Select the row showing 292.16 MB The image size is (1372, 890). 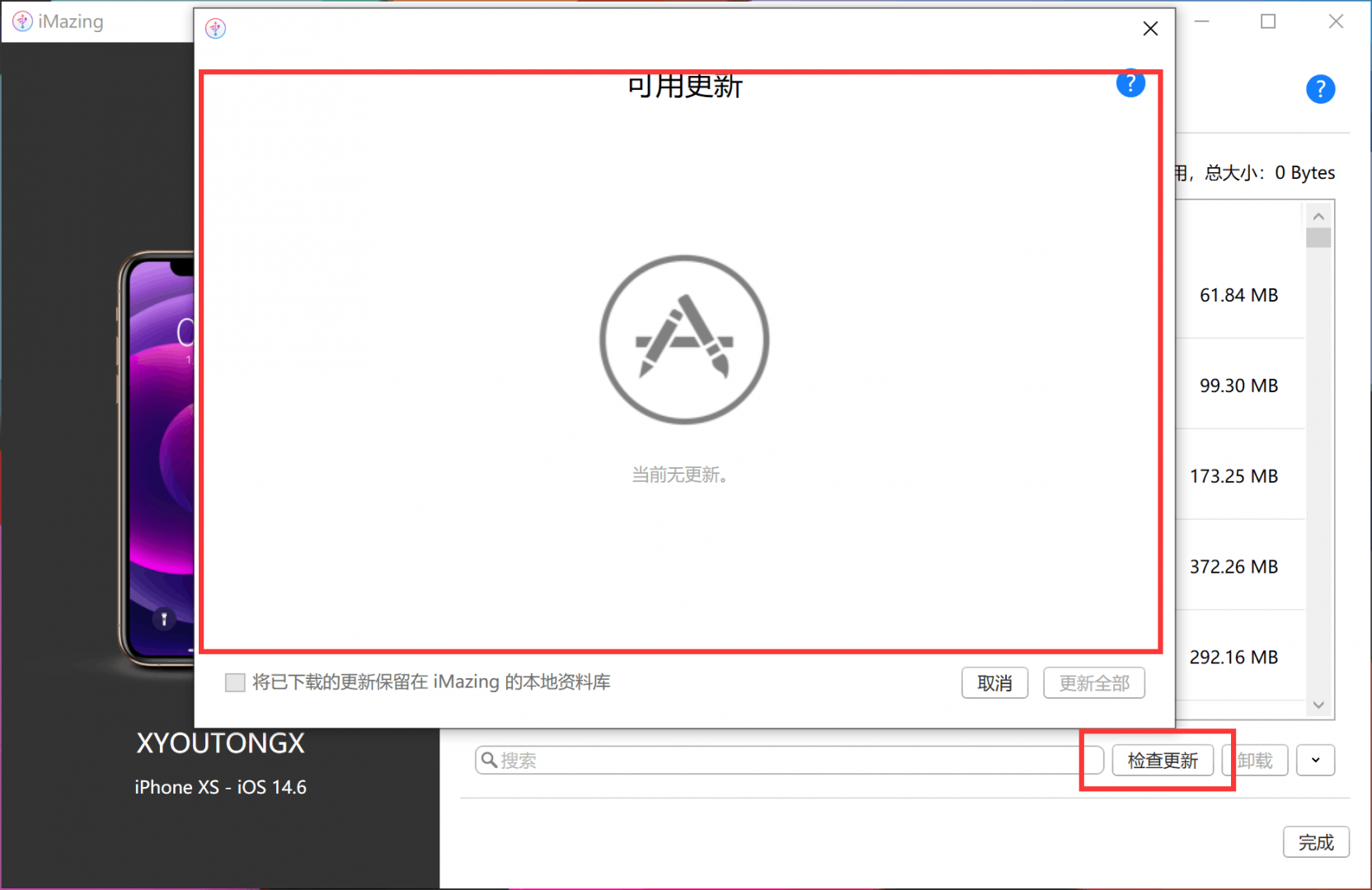tap(1238, 657)
